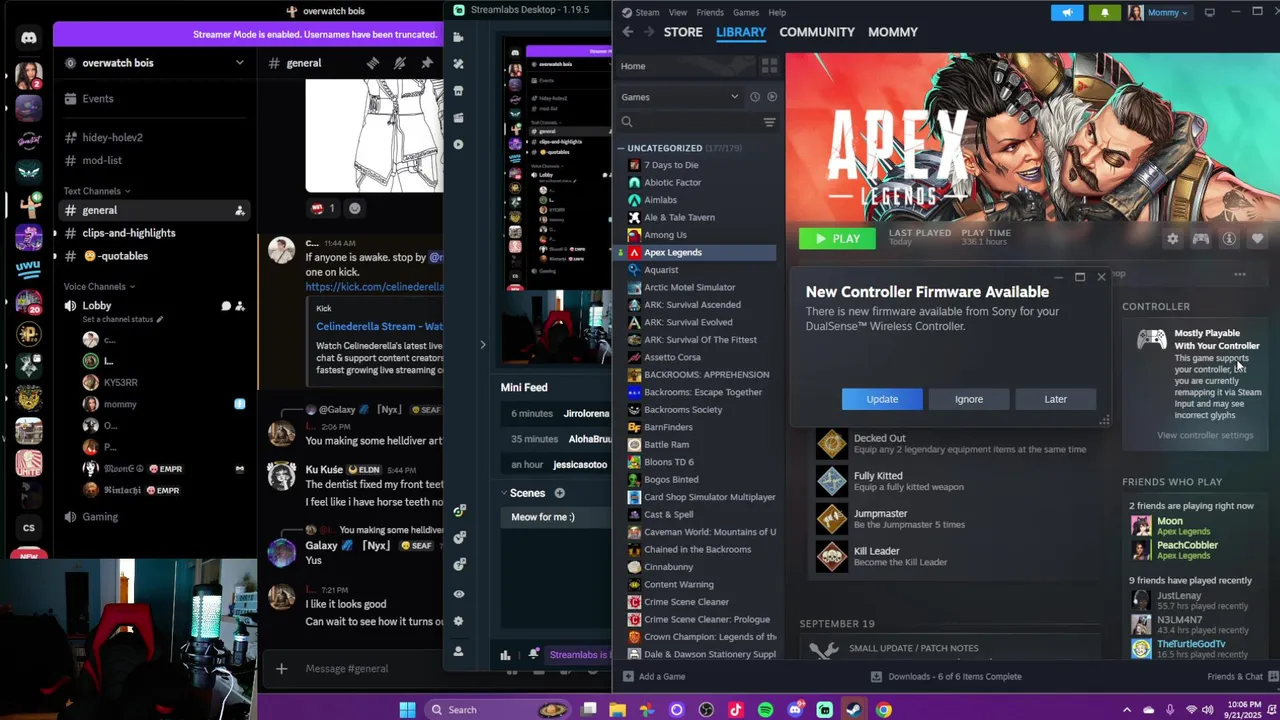Filter ready-to-play games in Steam

(771, 97)
